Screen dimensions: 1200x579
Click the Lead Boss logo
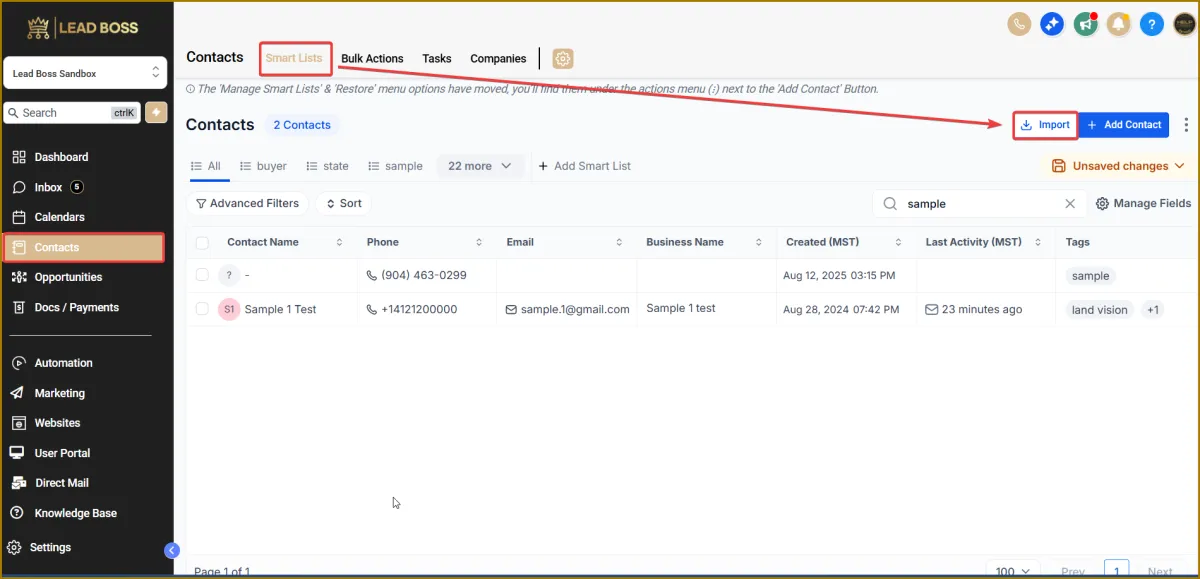pyautogui.click(x=84, y=27)
